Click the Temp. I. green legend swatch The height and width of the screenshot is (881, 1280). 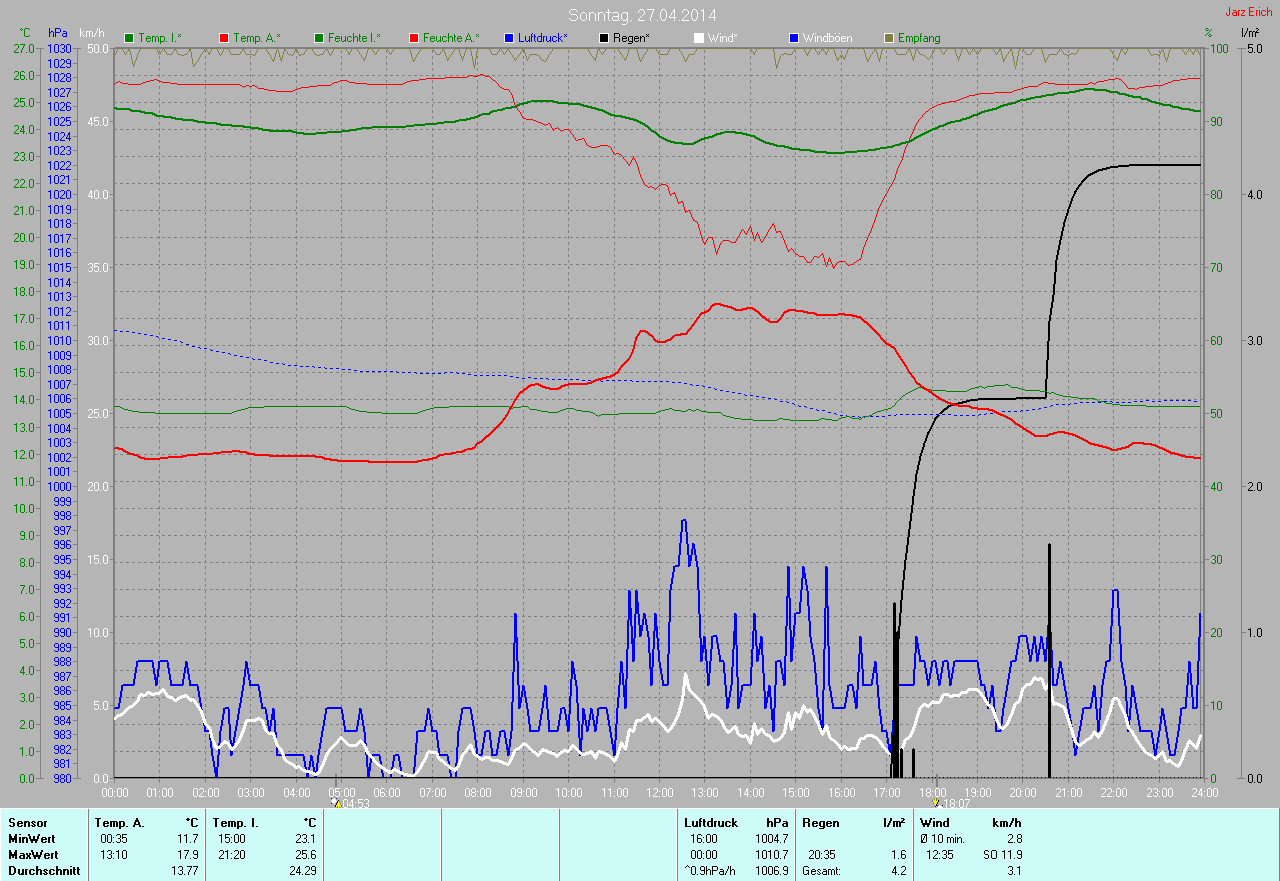[x=129, y=38]
